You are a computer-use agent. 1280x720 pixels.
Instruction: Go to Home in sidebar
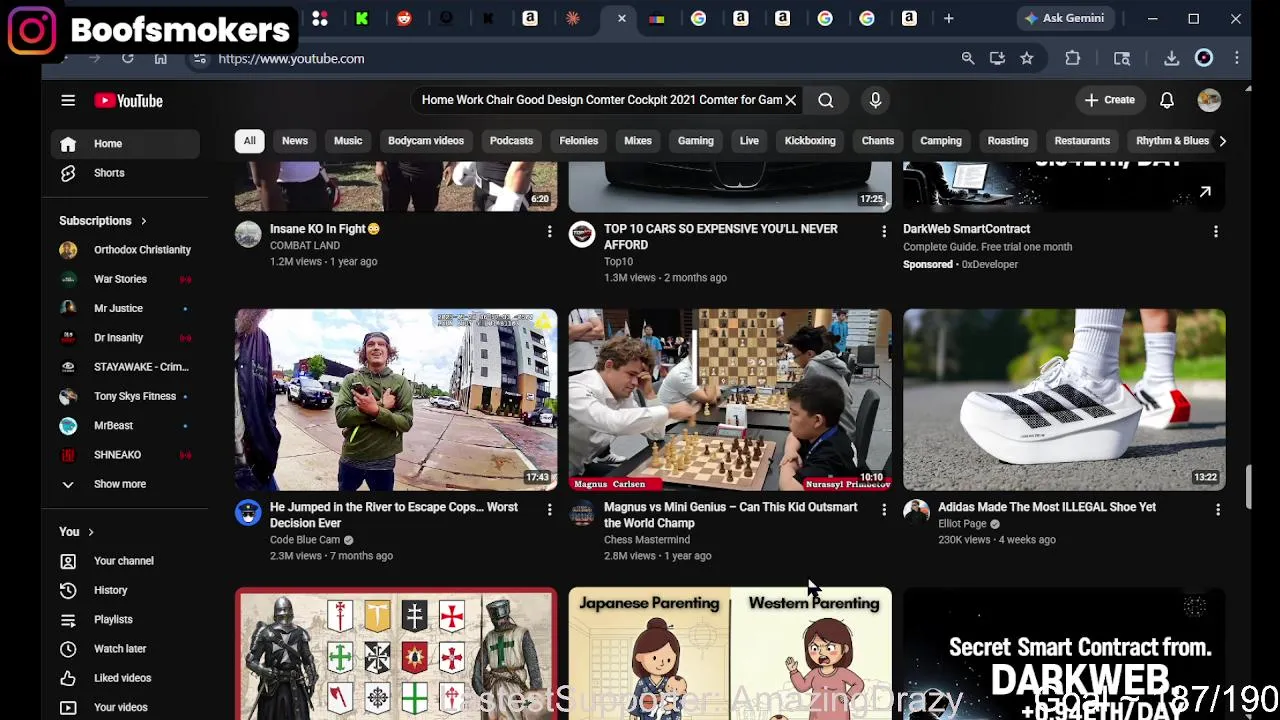click(125, 144)
